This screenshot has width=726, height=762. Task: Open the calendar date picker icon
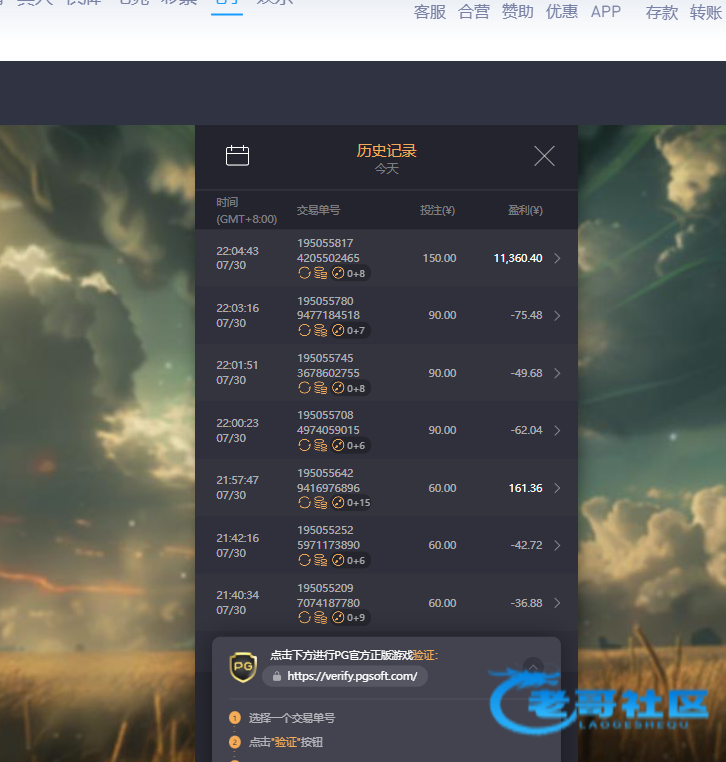(x=237, y=156)
